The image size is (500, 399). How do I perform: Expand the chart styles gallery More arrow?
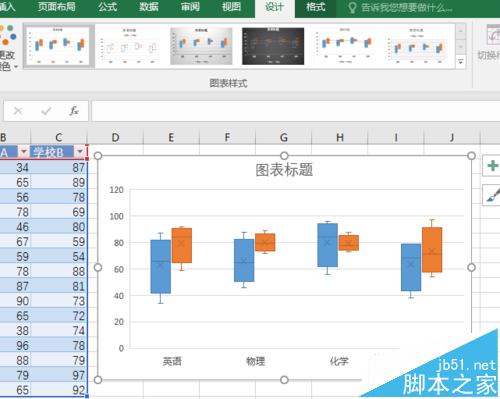[x=461, y=61]
